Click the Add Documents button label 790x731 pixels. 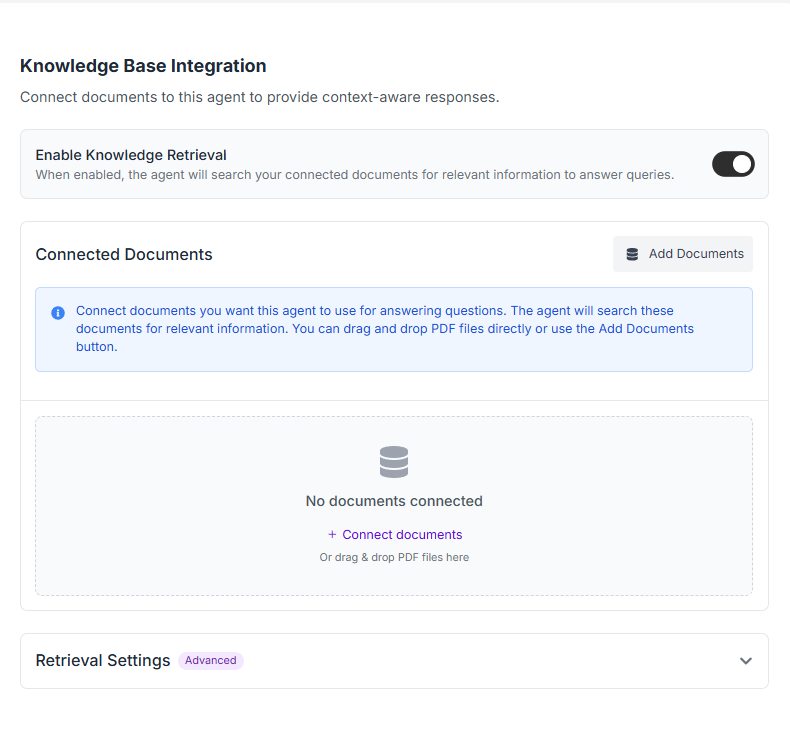coord(696,254)
